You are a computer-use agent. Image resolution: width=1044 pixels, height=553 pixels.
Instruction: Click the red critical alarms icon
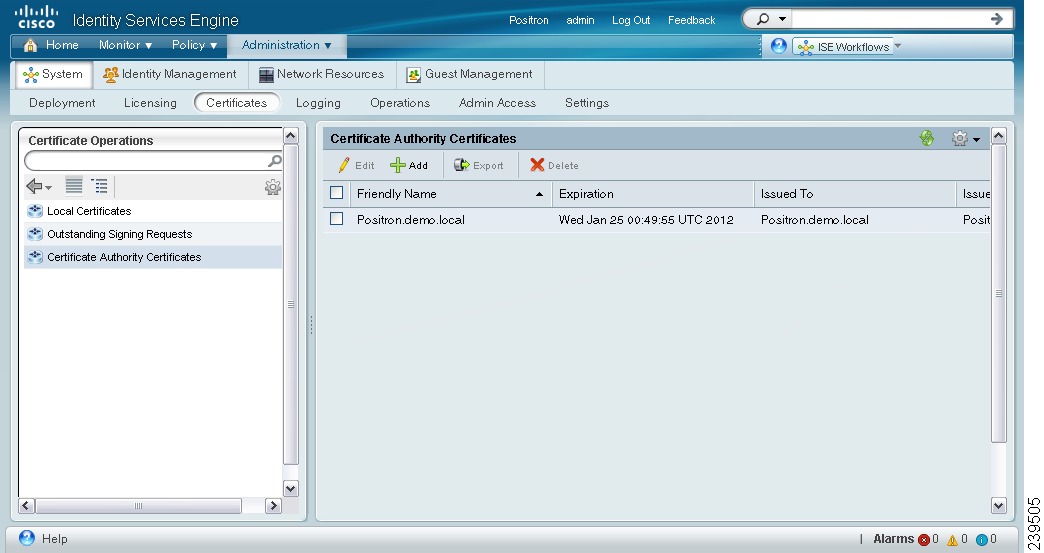923,540
